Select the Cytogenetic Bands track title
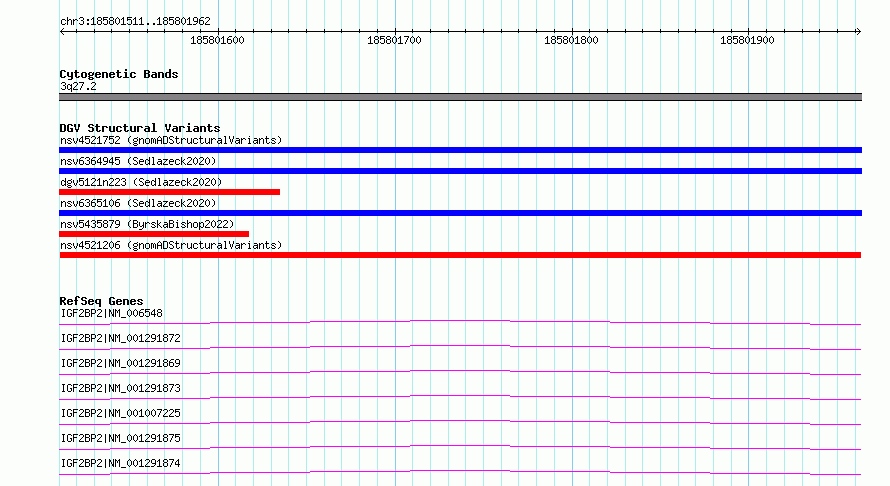This screenshot has height=486, width=890. pos(119,74)
